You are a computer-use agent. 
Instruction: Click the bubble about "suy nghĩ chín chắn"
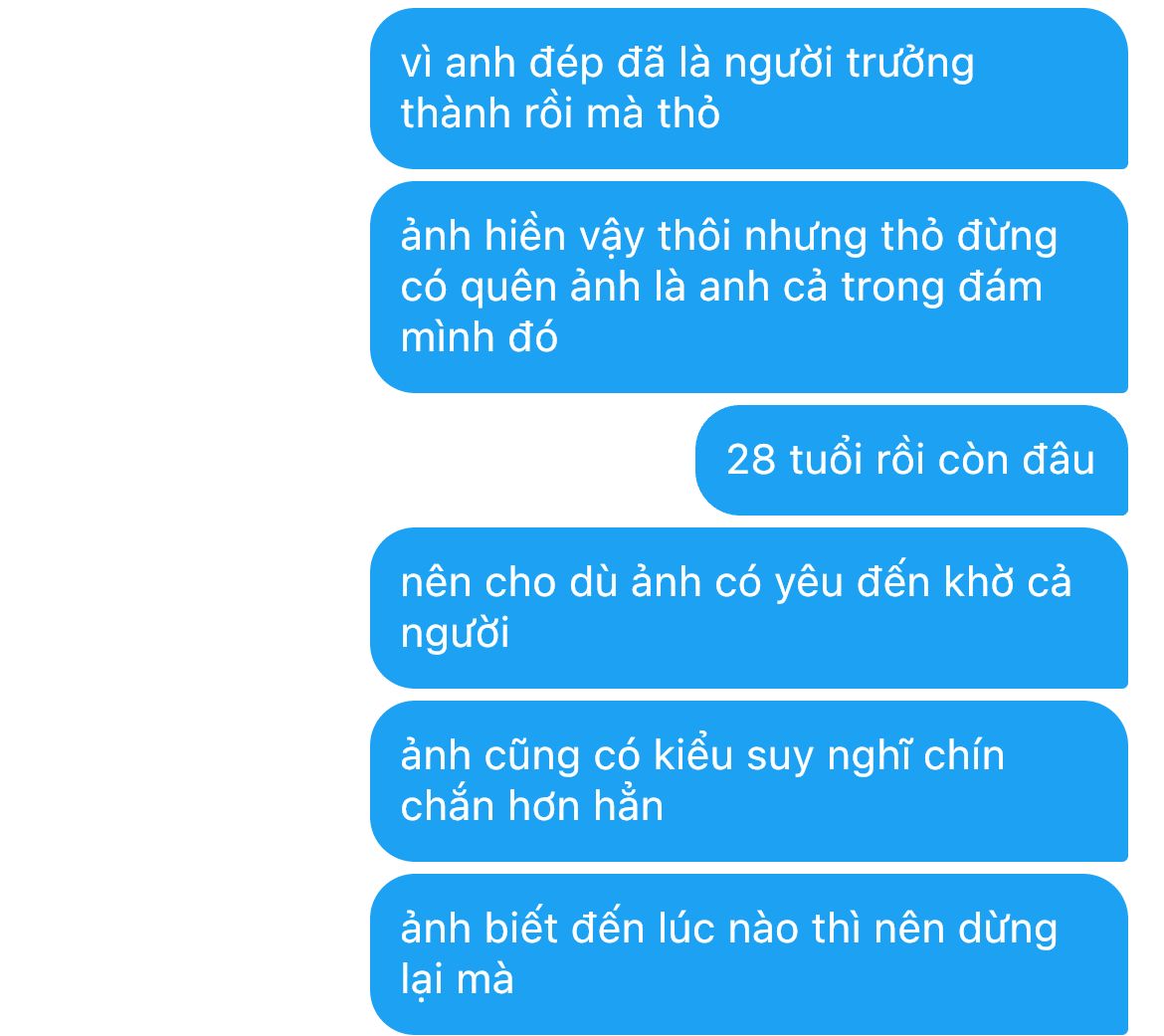click(x=748, y=780)
